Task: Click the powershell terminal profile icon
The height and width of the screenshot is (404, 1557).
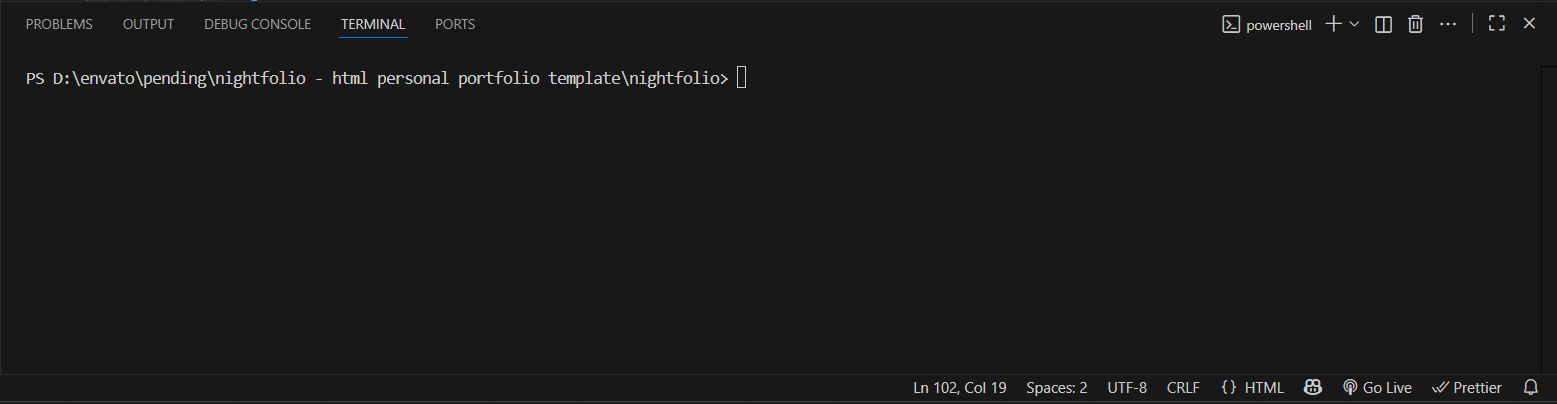Action: coord(1231,24)
